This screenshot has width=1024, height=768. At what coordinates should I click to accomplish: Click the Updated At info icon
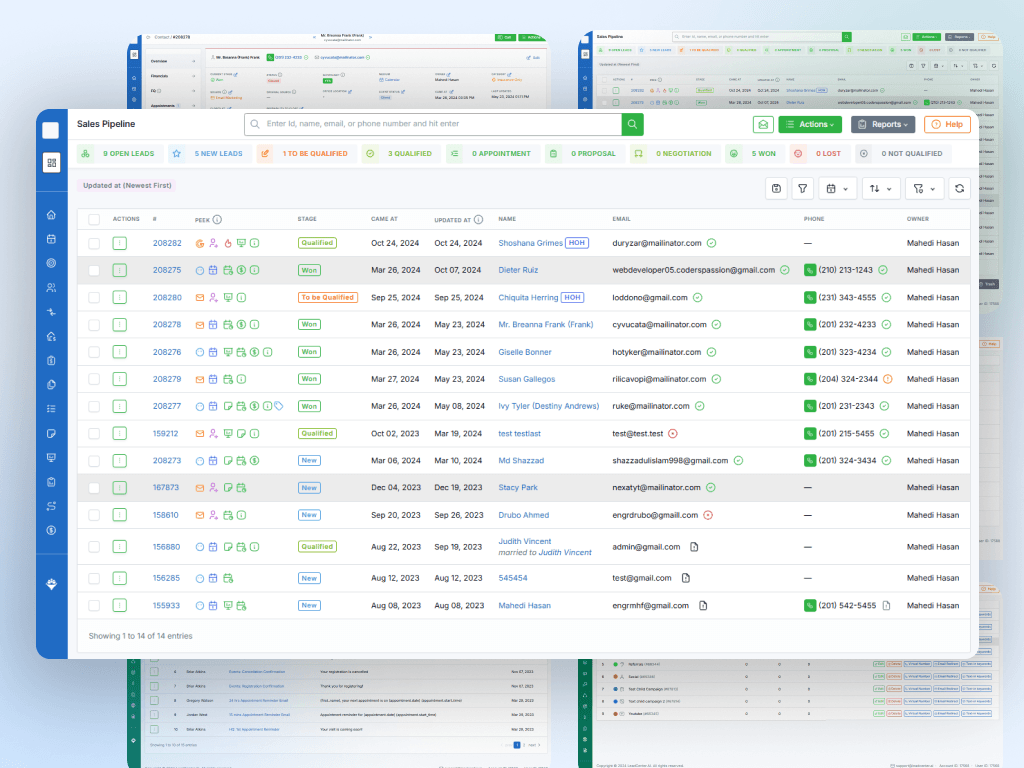479,219
